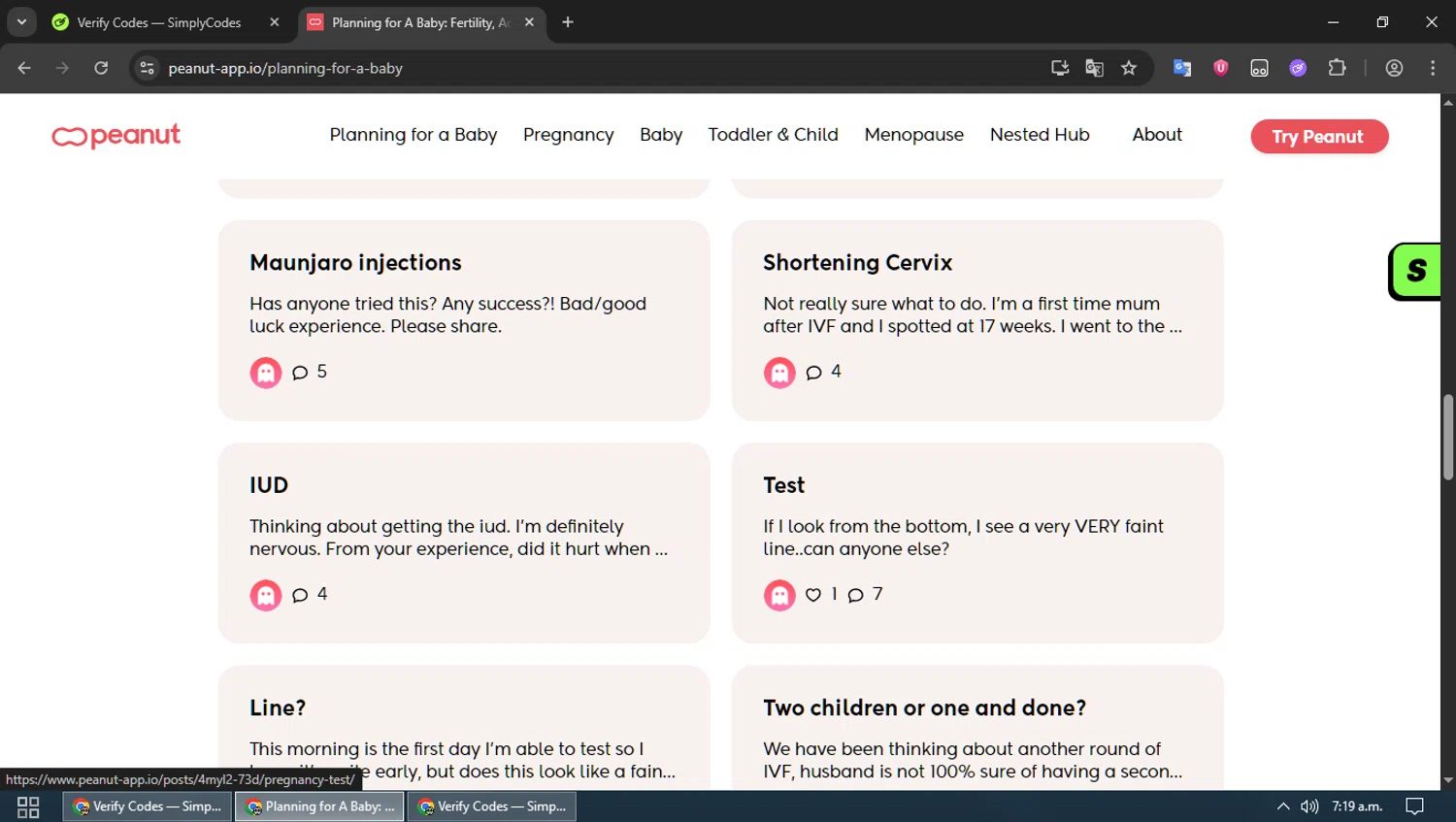Go back using browser back arrow
The height and width of the screenshot is (822, 1456).
24,68
